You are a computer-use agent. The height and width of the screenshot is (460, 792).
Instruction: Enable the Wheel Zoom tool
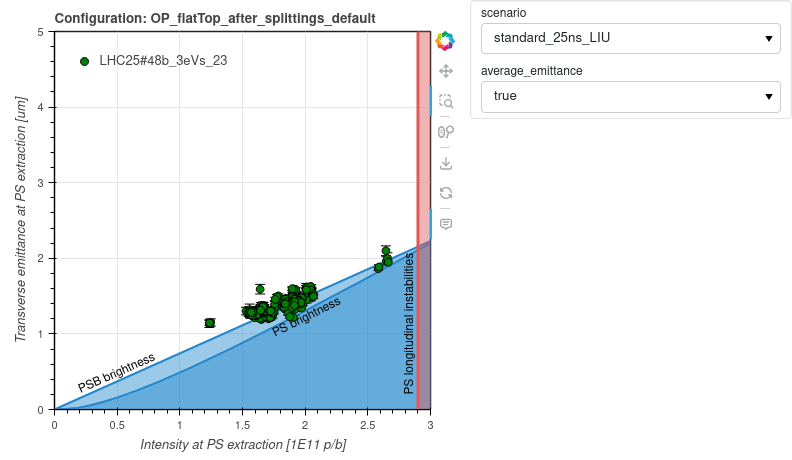pos(446,132)
